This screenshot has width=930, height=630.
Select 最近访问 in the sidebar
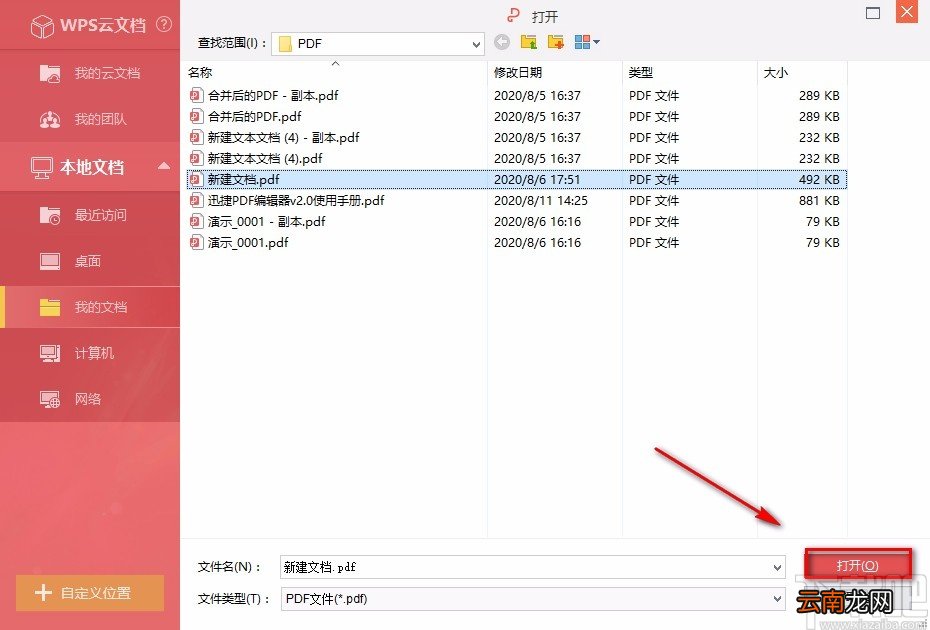(90, 215)
